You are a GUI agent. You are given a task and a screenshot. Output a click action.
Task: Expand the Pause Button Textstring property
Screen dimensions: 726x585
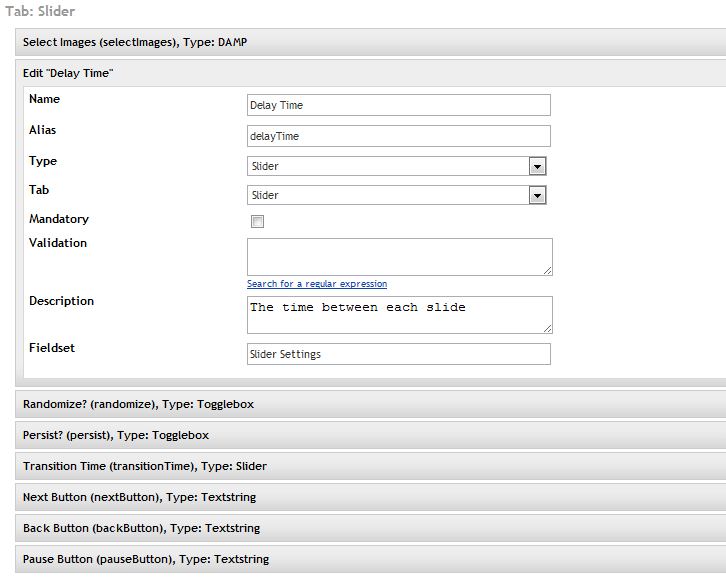pos(370,560)
